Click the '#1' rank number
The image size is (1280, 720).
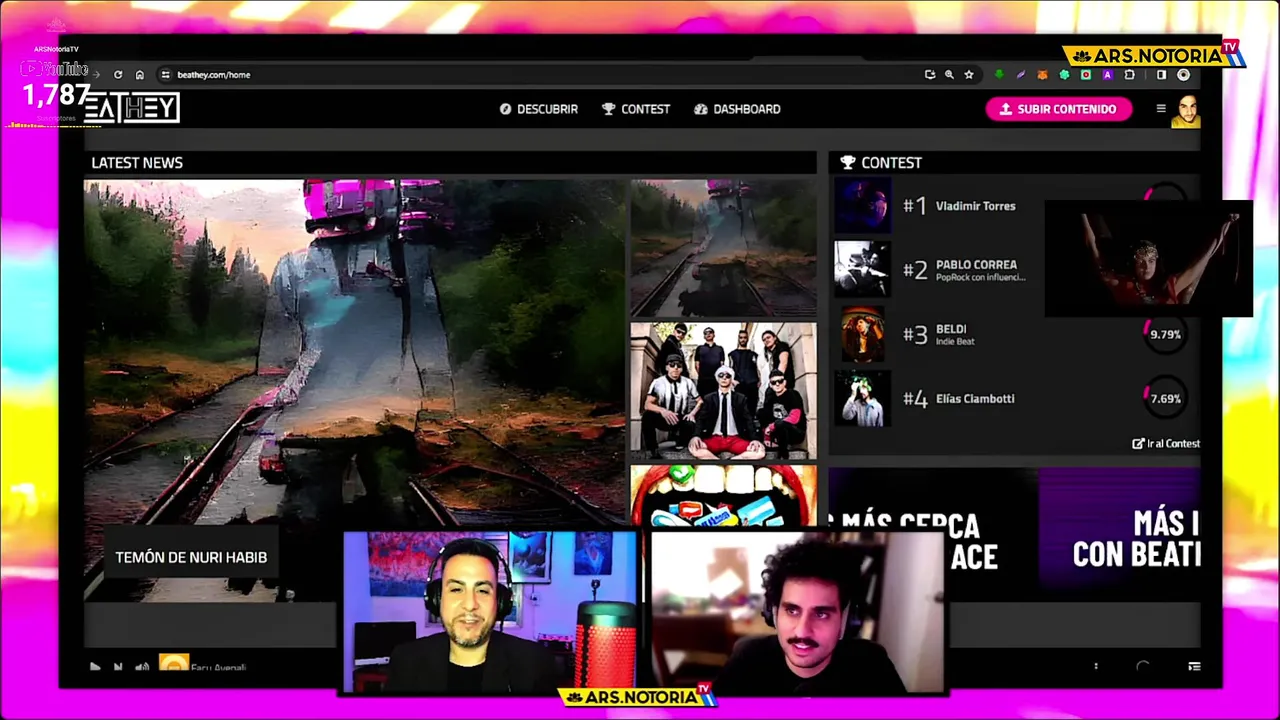click(915, 205)
